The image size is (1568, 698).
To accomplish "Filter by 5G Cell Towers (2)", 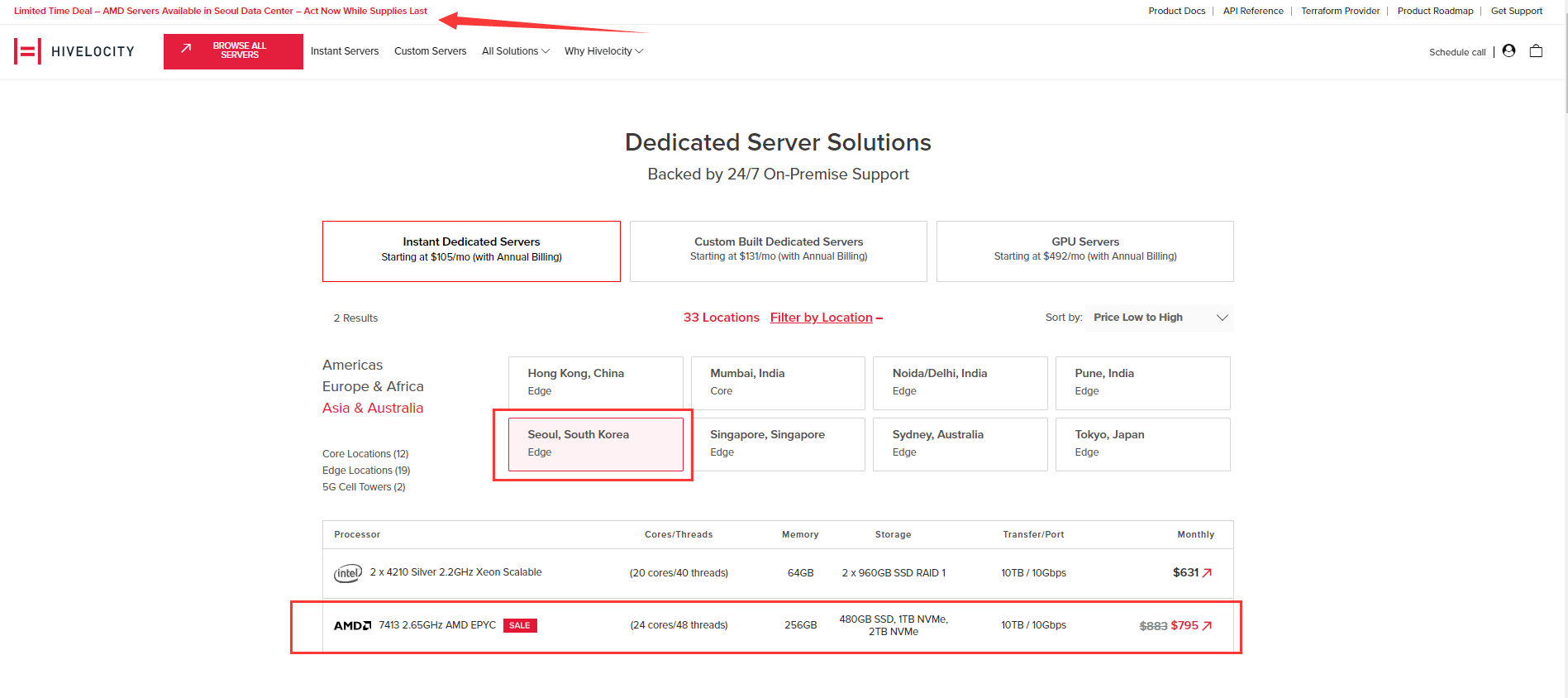I will [364, 487].
